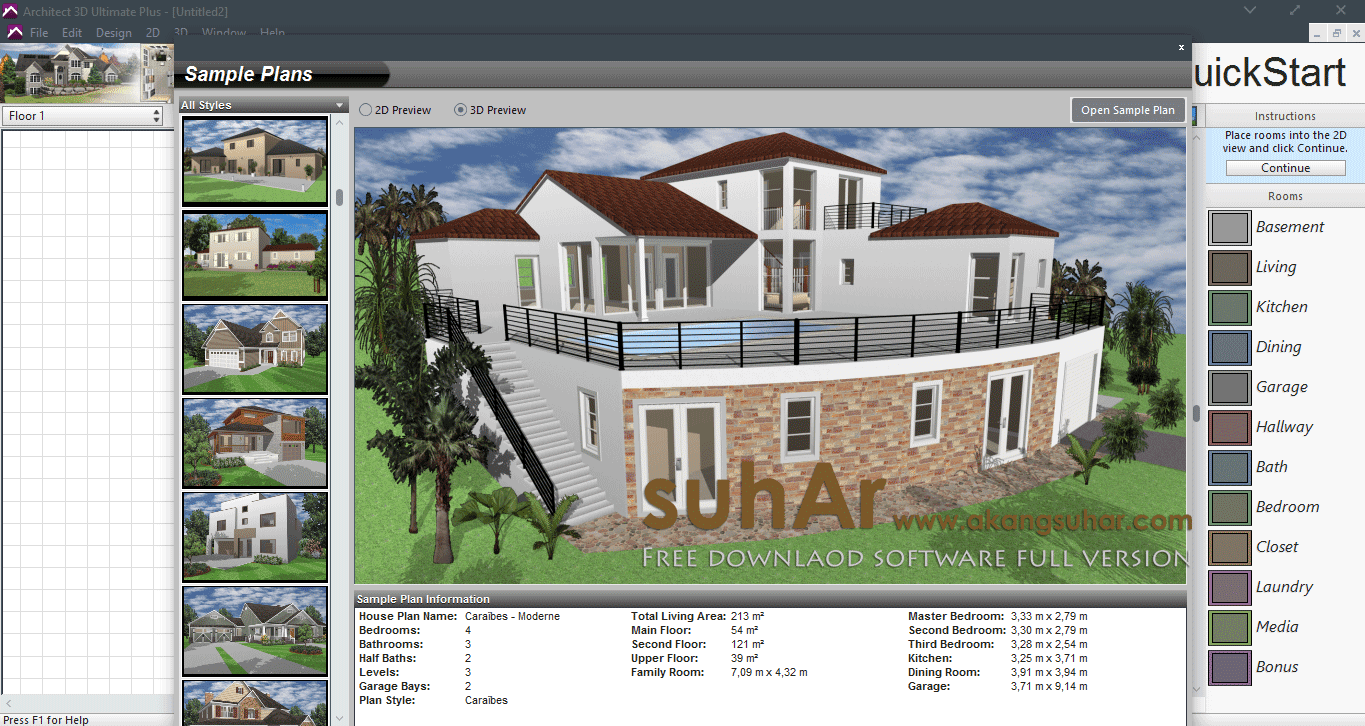The height and width of the screenshot is (726, 1365).
Task: Open the Floor 1 dropdown
Action: point(83,116)
